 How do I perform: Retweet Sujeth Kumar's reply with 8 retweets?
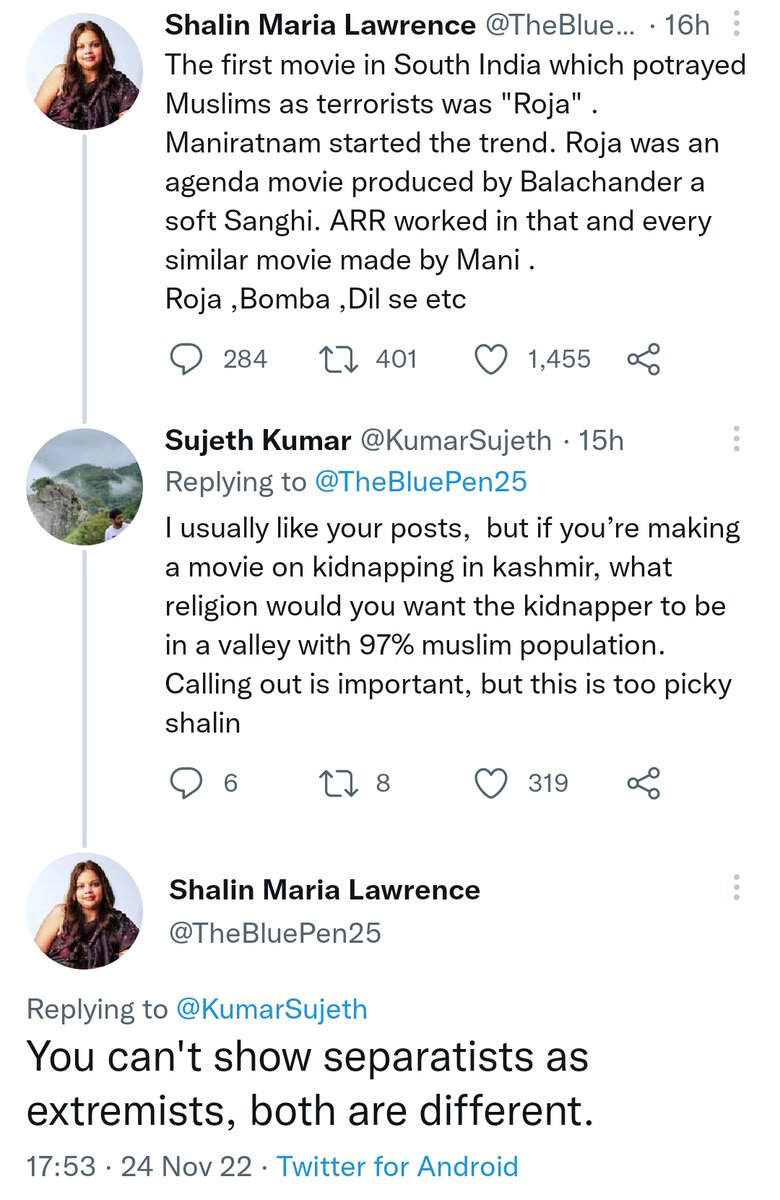click(x=338, y=783)
